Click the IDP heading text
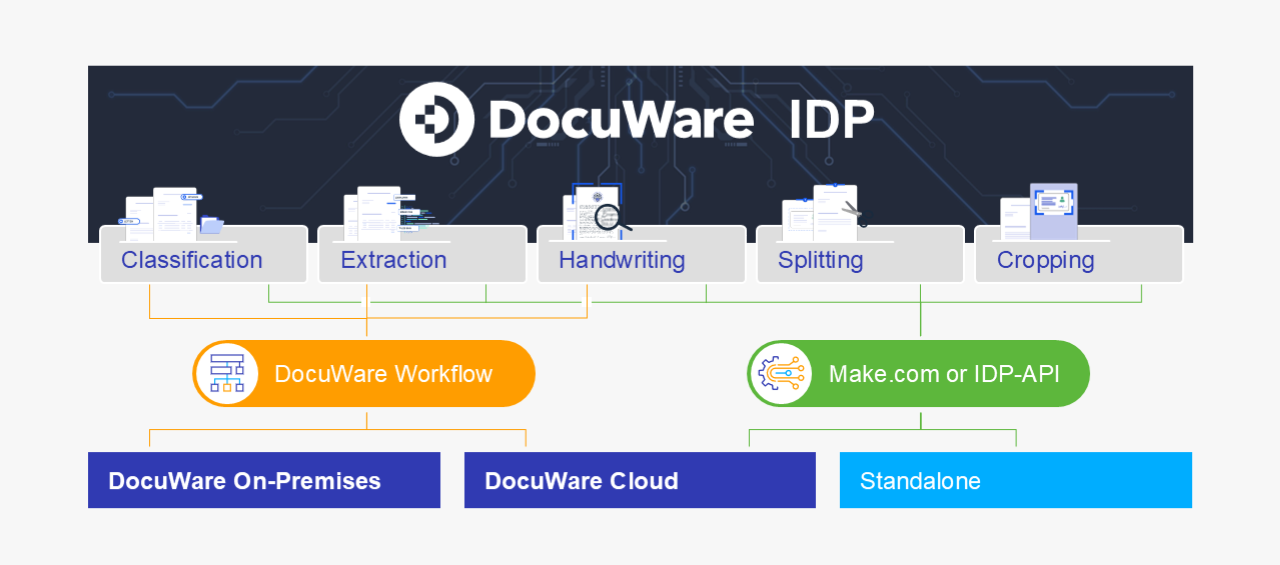The image size is (1280, 565). click(x=831, y=120)
